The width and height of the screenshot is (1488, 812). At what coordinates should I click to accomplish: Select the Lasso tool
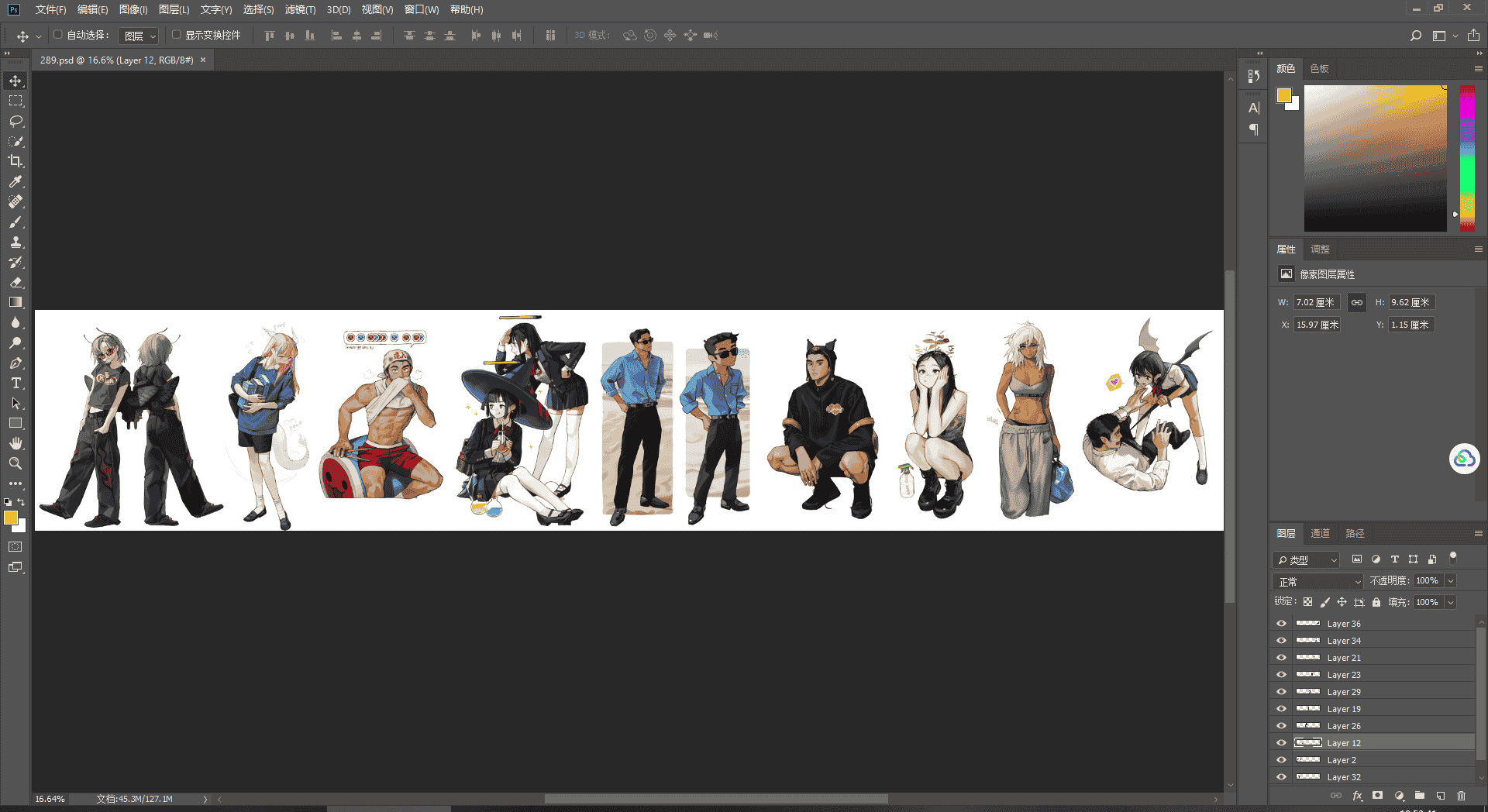click(x=15, y=121)
